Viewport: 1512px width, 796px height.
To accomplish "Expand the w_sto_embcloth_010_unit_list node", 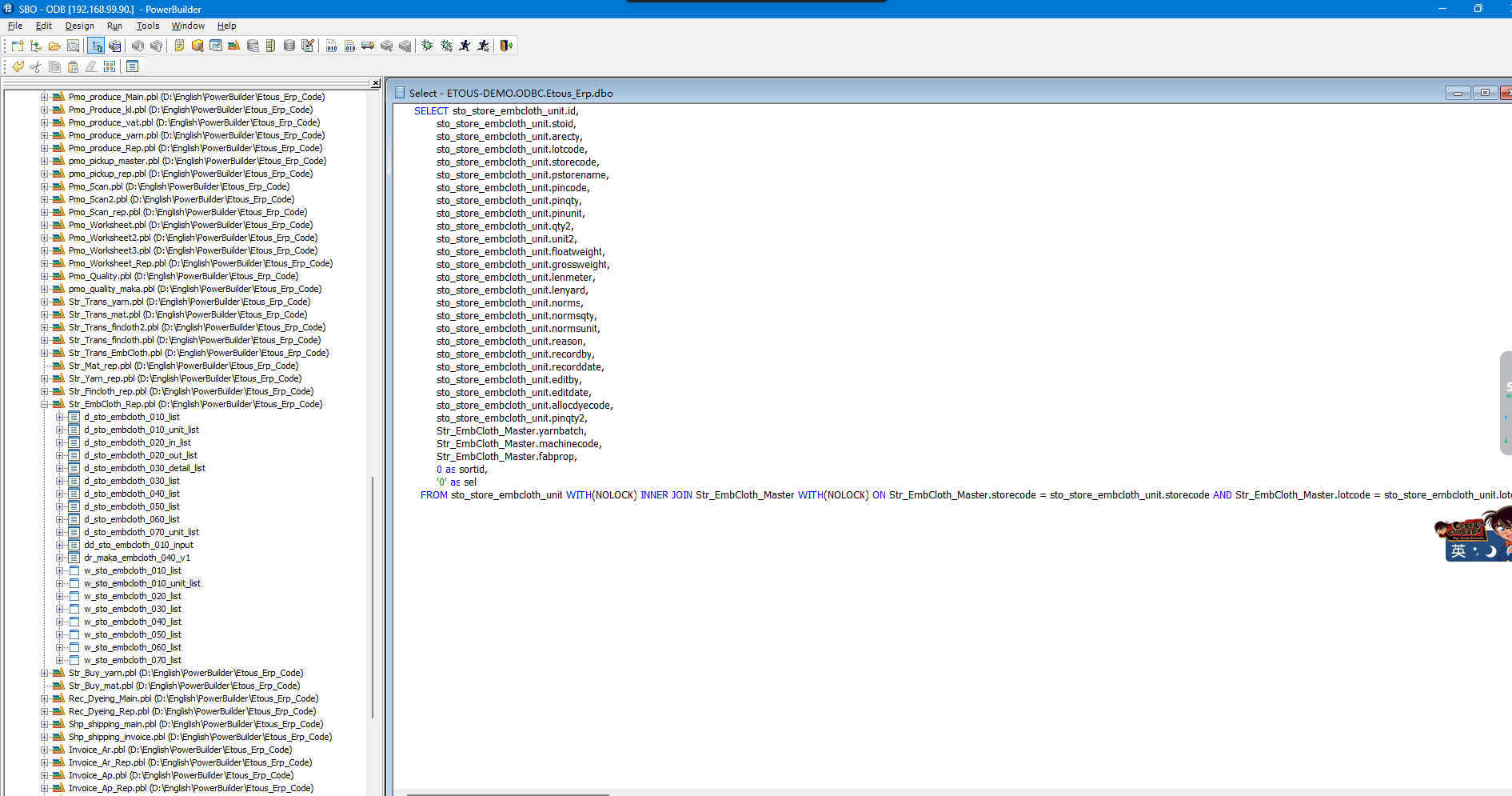I will (60, 584).
